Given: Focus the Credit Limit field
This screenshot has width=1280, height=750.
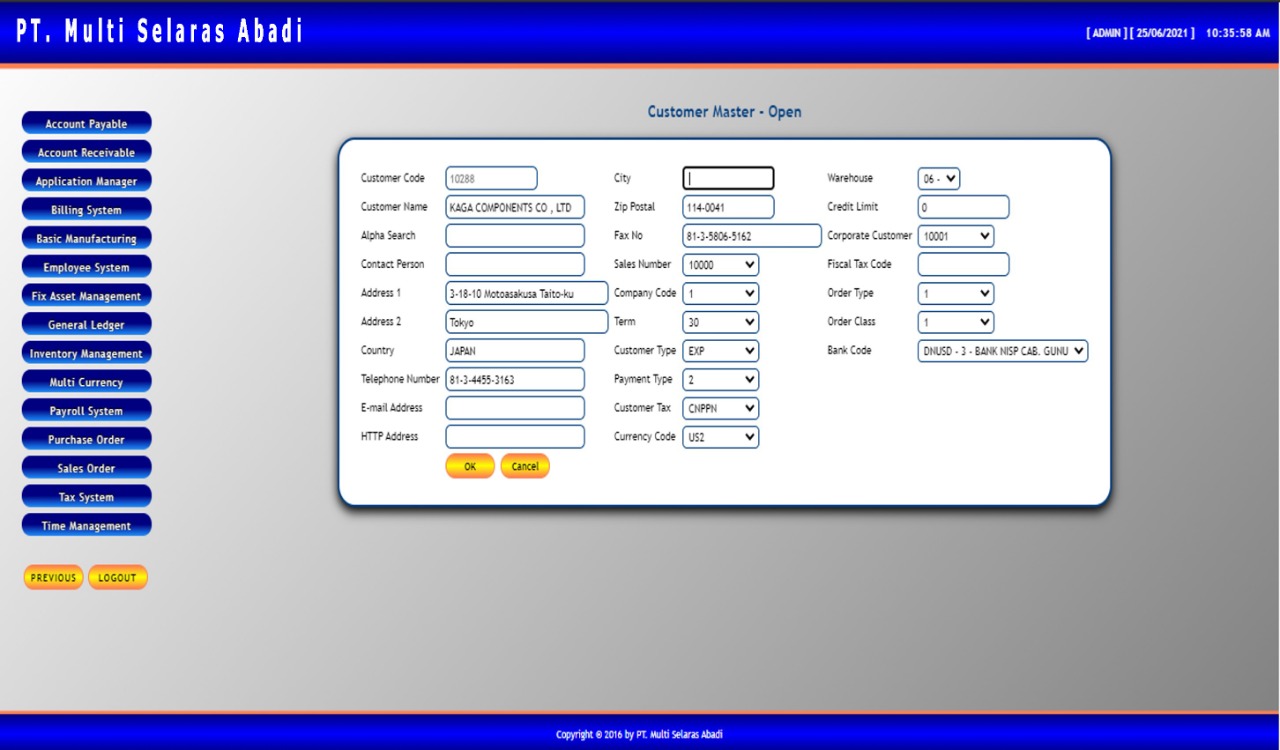Looking at the screenshot, I should 964,207.
